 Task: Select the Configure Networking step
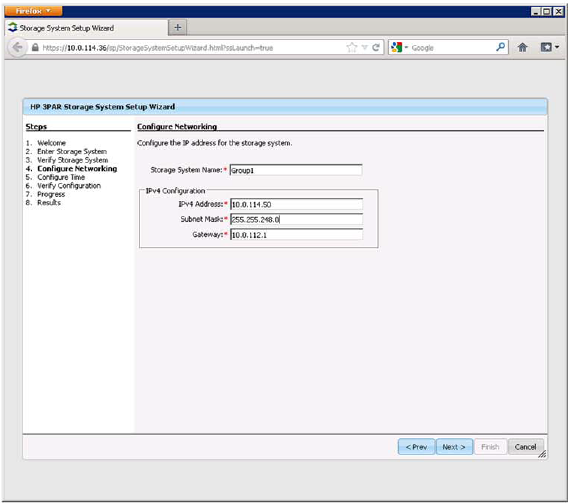[77, 168]
